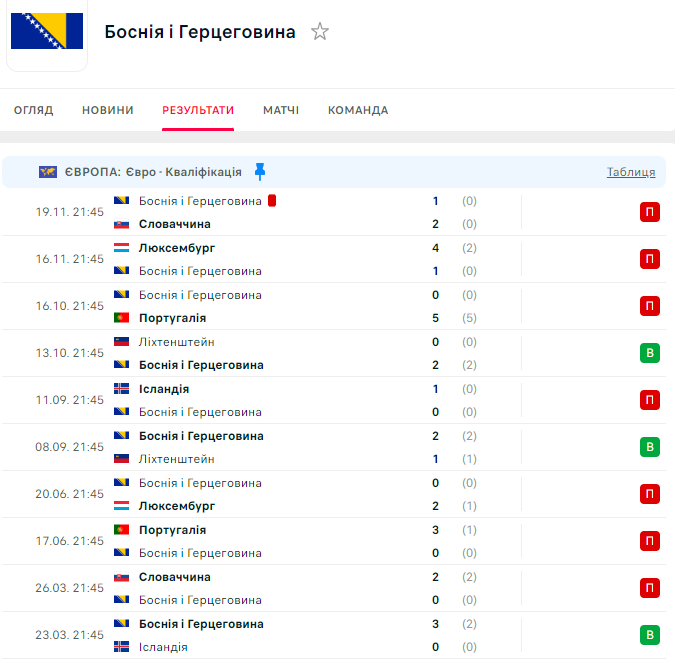The image size is (675, 663).
Task: Click the Europe map icon in league header
Action: click(x=48, y=172)
